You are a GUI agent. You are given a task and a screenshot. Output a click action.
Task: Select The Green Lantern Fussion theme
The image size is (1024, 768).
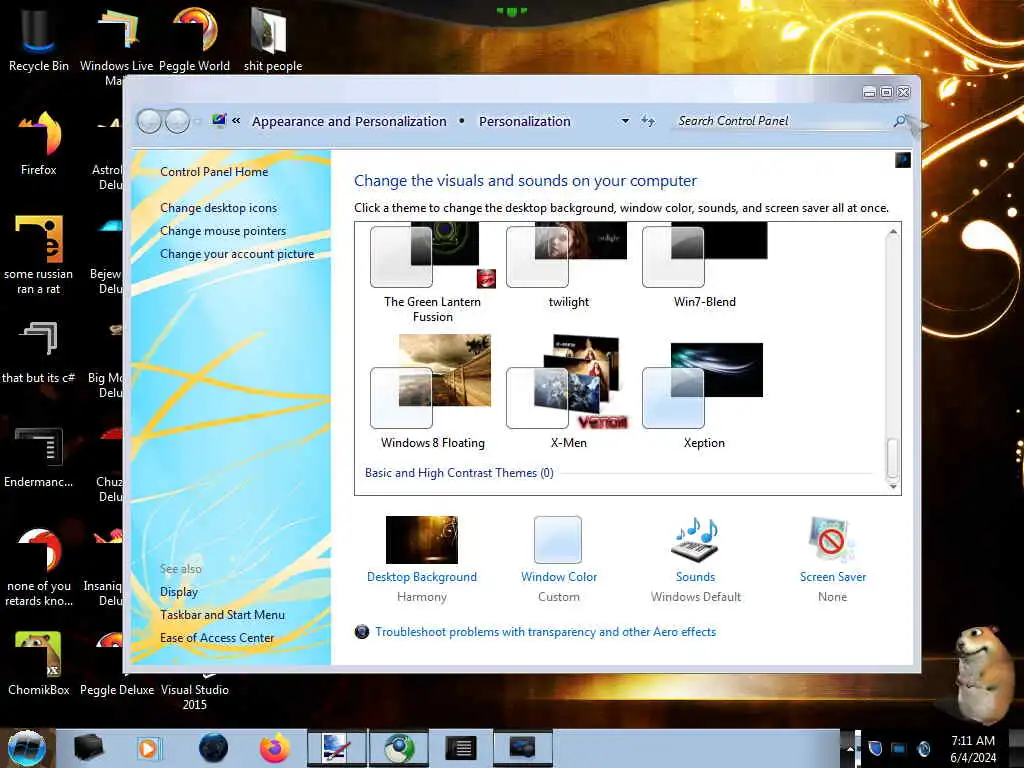point(432,273)
